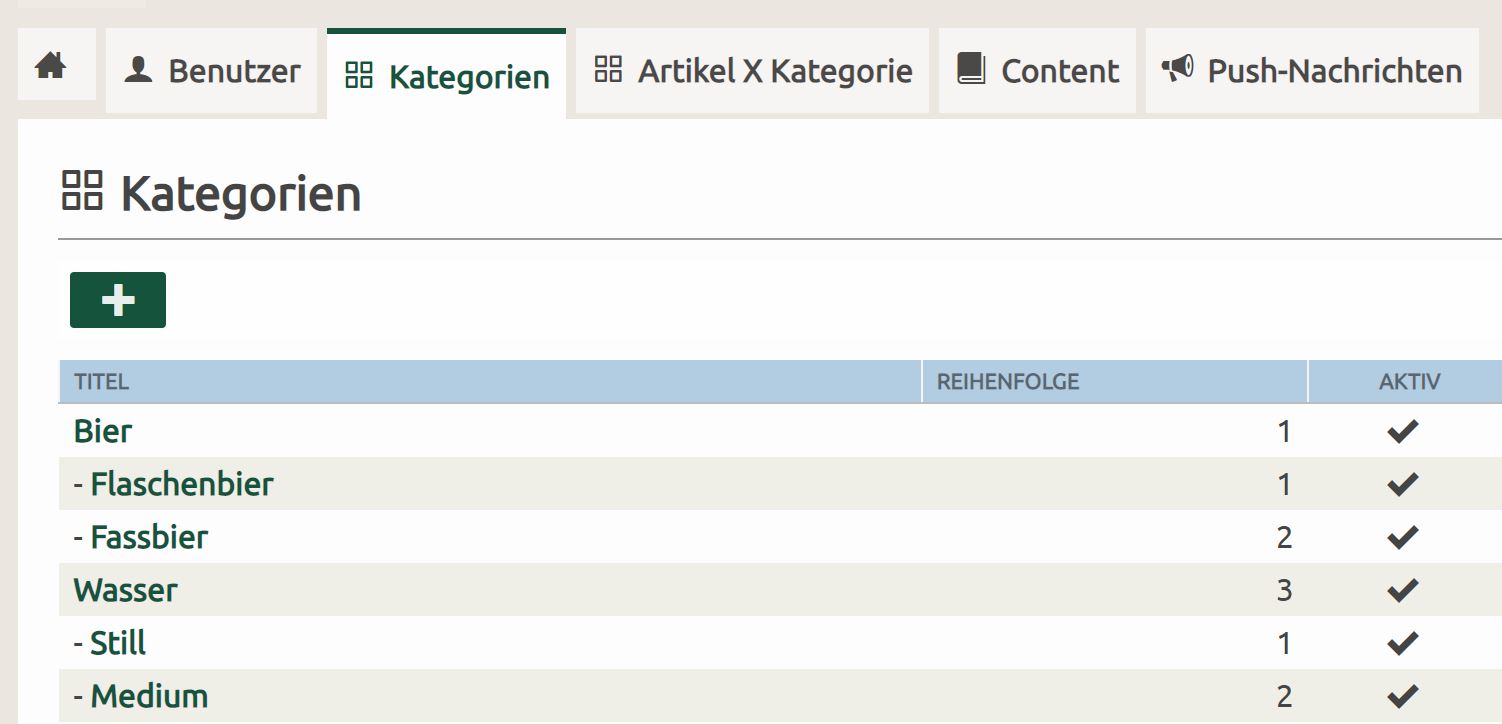Viewport: 1502px width, 724px height.
Task: Toggle the active checkmark for Bier
Action: pyautogui.click(x=1403, y=432)
